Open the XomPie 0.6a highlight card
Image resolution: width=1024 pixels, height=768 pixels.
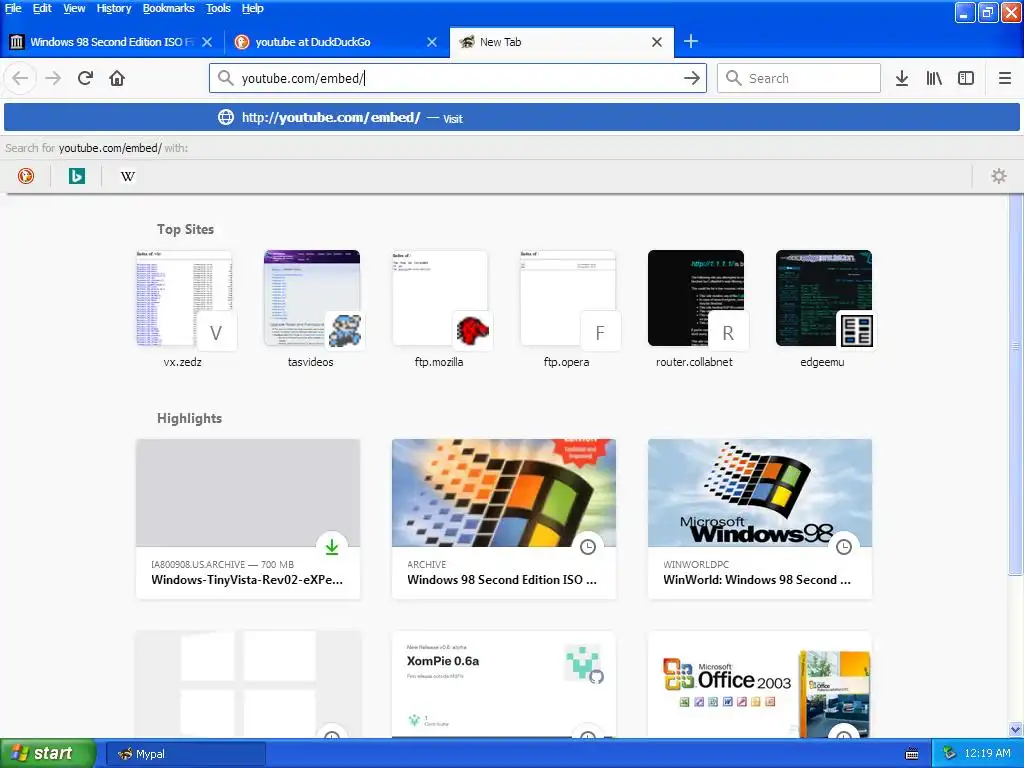click(x=504, y=684)
